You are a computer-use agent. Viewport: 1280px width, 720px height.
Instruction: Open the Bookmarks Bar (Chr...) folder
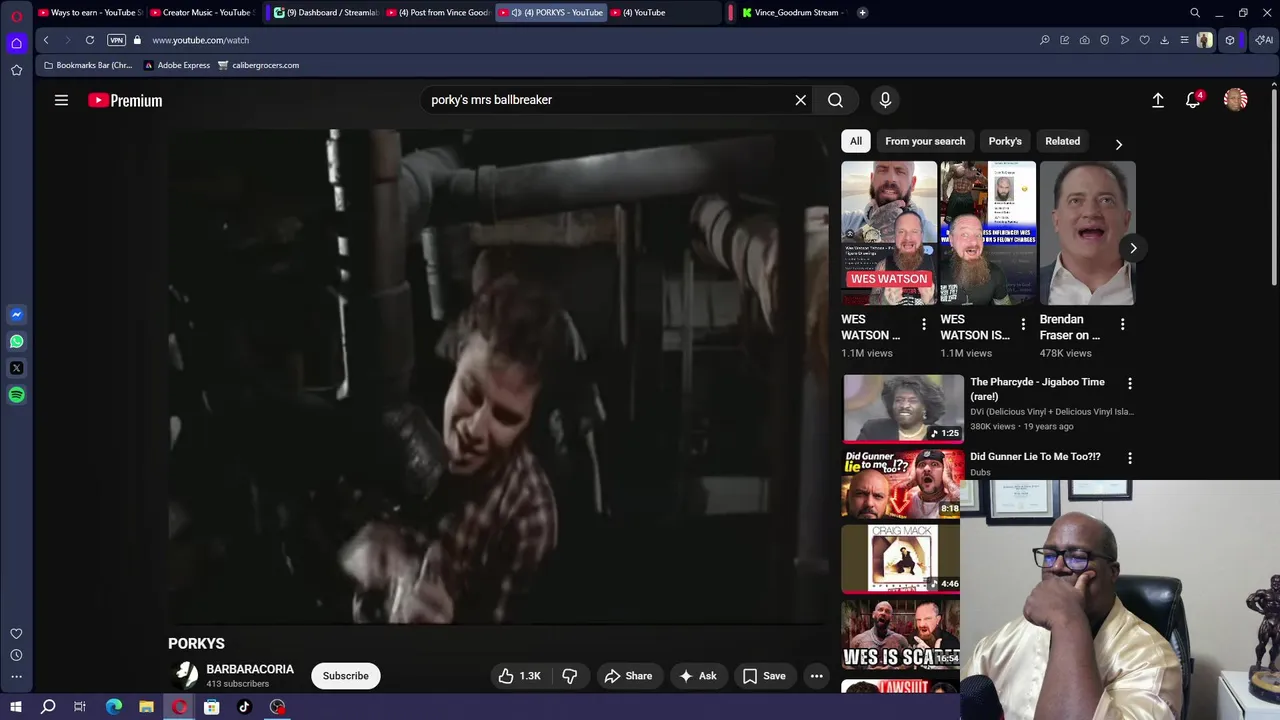click(x=87, y=65)
